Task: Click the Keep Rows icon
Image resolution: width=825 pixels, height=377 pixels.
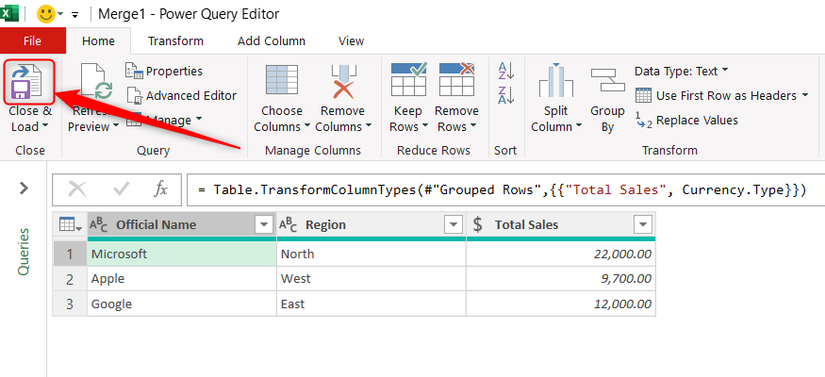Action: 408,79
